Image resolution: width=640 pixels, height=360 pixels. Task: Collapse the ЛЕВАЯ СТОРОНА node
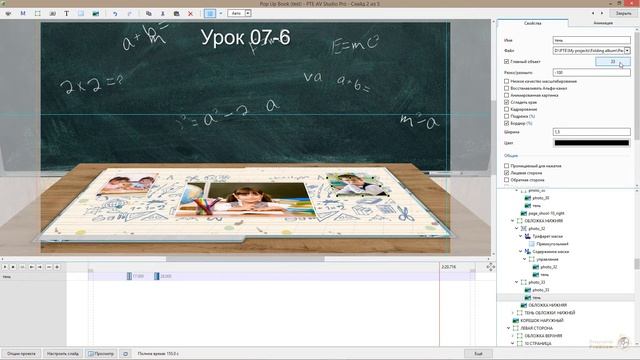click(509, 328)
